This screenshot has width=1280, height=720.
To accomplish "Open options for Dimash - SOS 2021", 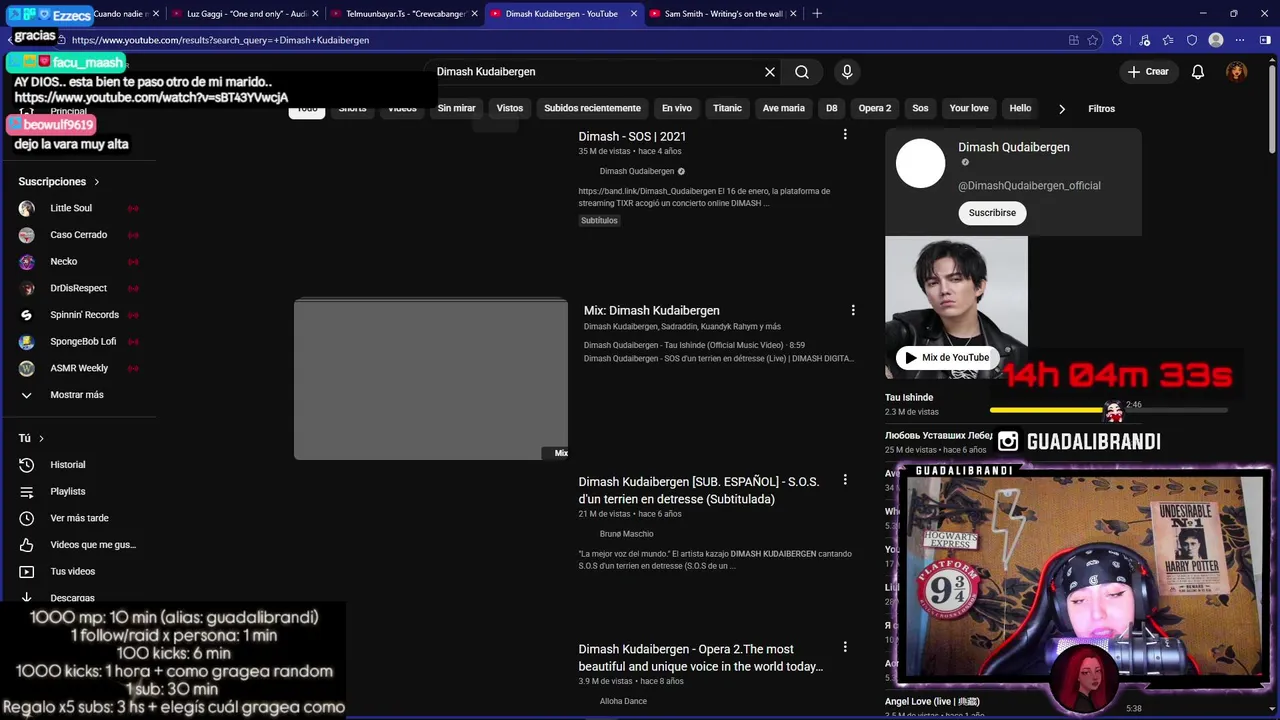I will (845, 134).
